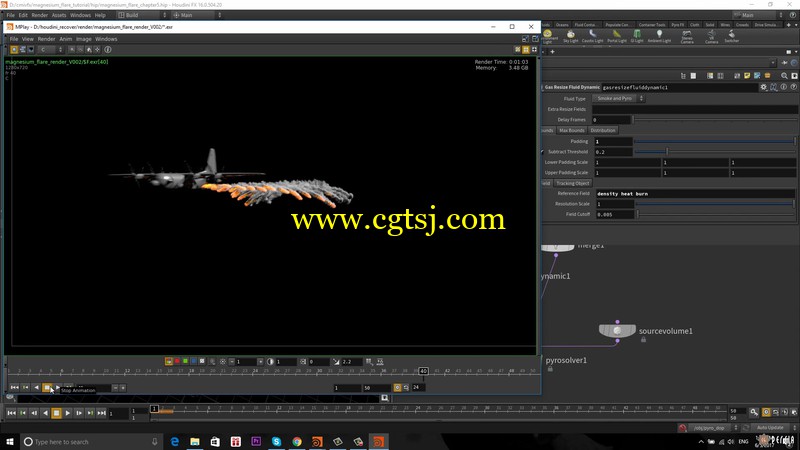The height and width of the screenshot is (450, 800).
Task: Click frame 40 marker on MPlay timeline
Action: click(423, 371)
